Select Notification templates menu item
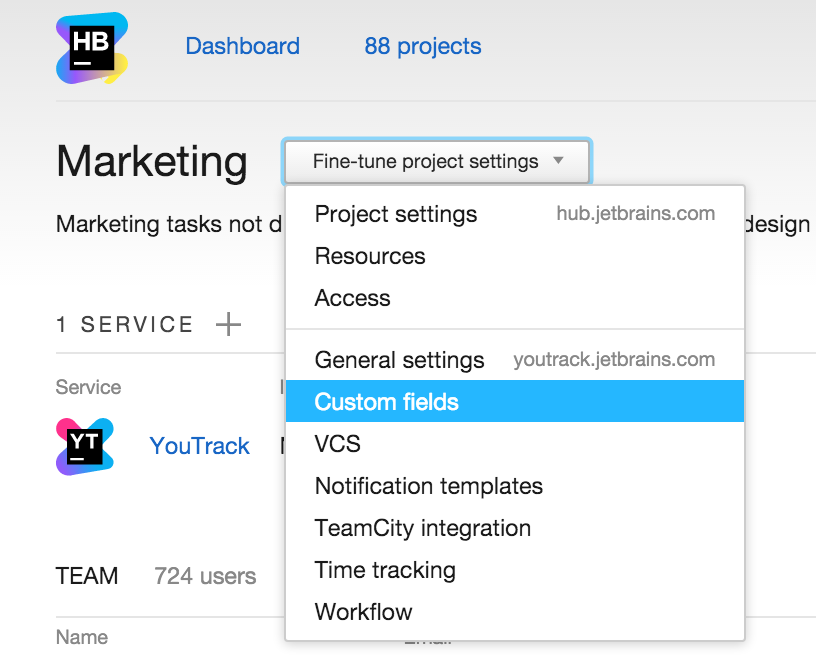This screenshot has height=668, width=816. [515, 486]
